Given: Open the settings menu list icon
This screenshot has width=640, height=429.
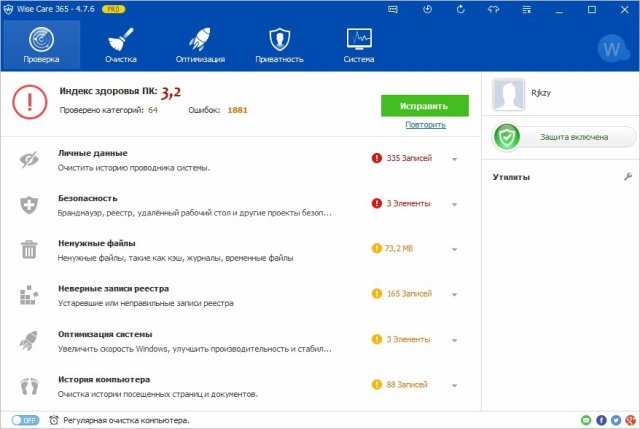Looking at the screenshot, I should (526, 9).
